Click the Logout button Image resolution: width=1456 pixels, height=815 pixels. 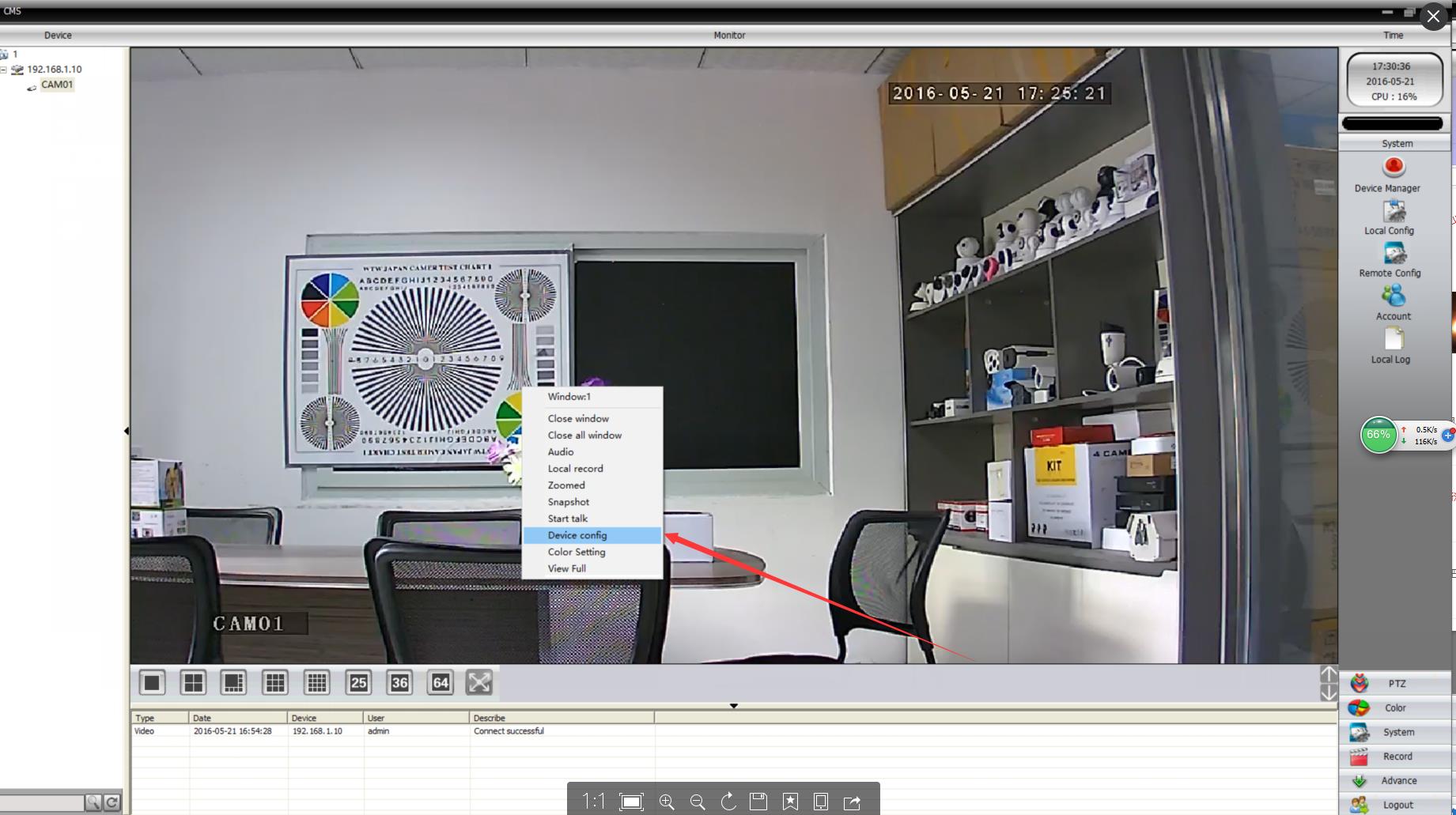(1396, 805)
